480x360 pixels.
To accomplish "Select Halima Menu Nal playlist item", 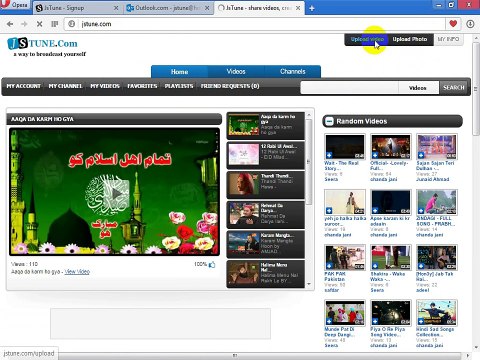I will point(266,274).
